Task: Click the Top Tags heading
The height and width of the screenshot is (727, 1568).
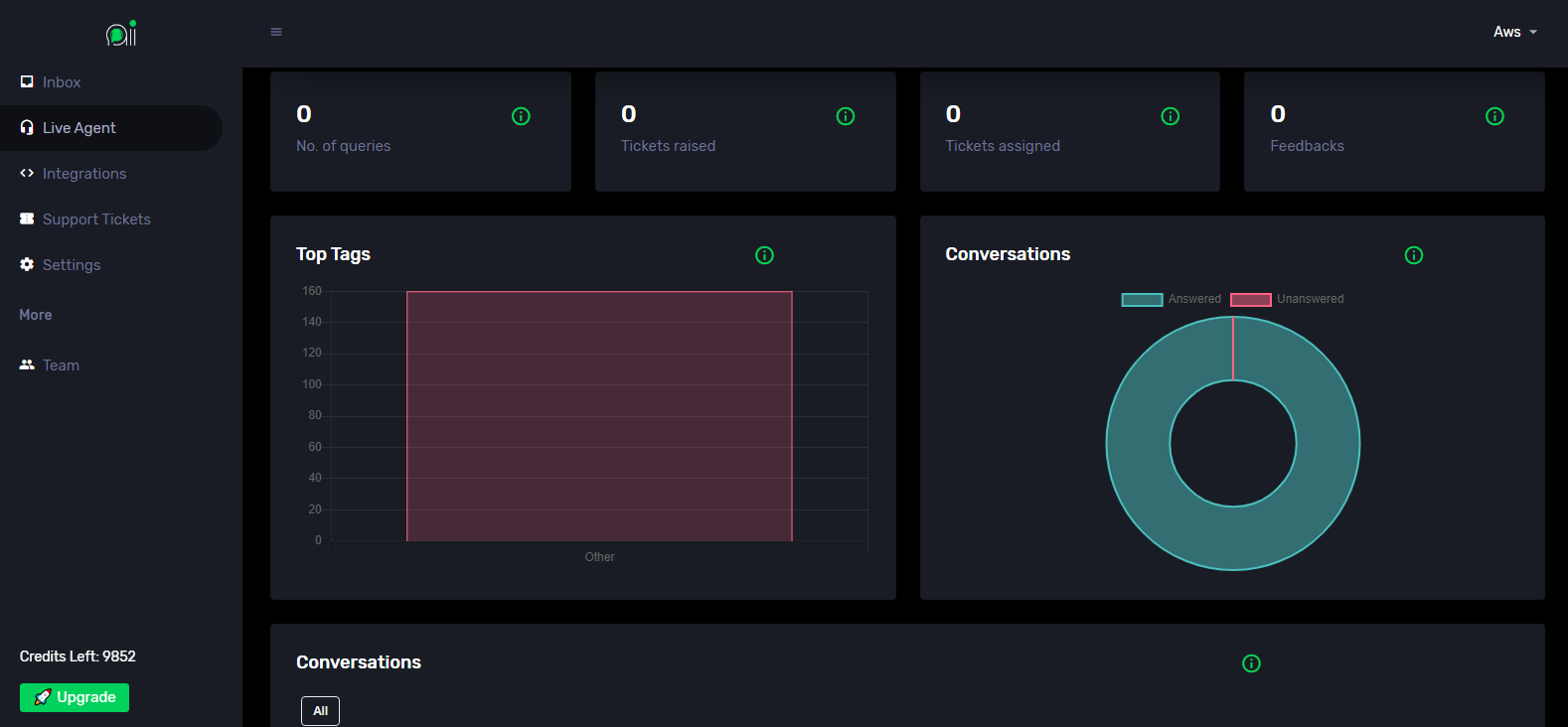Action: (x=333, y=254)
